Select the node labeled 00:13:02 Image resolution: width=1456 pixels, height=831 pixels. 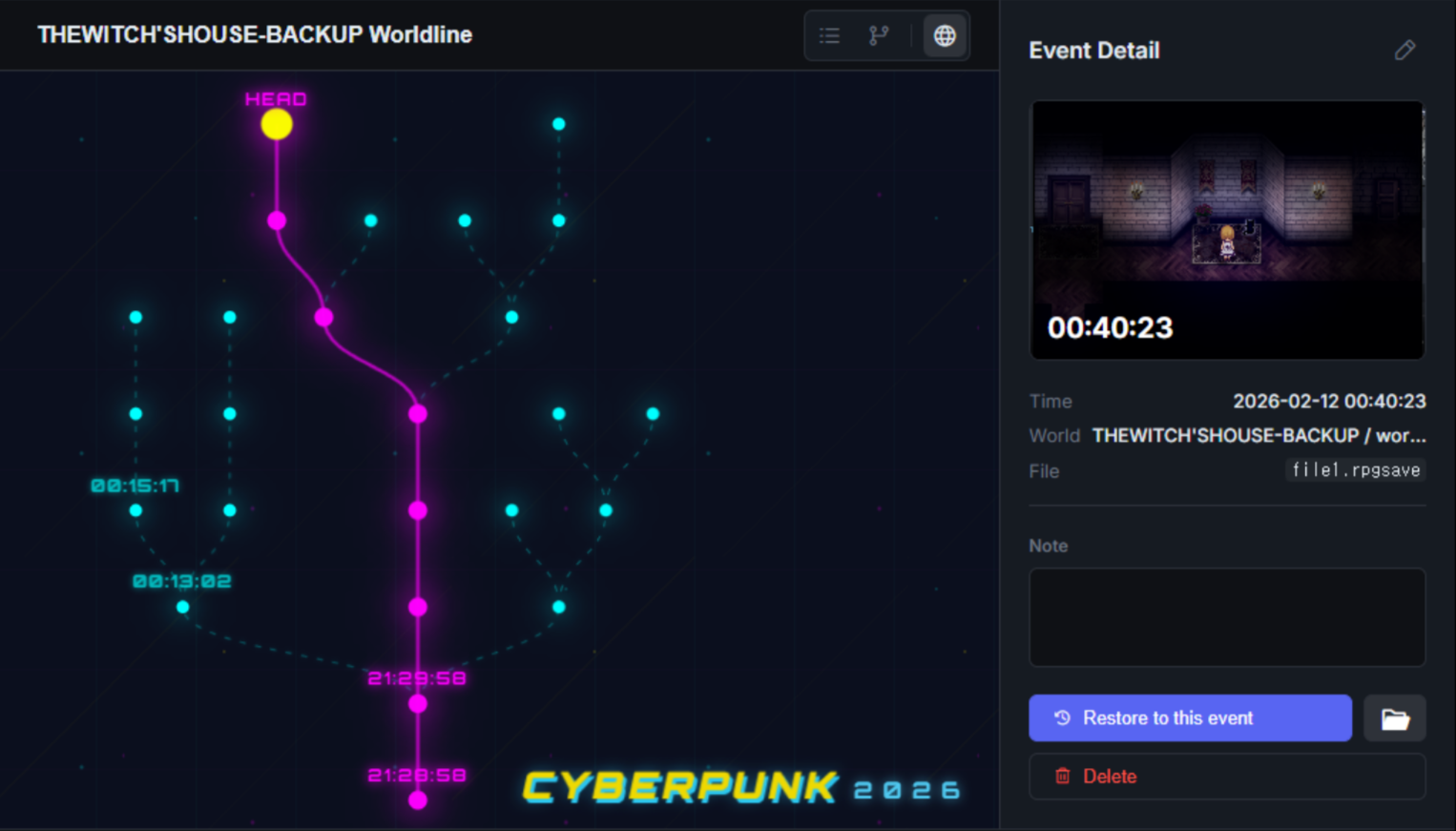point(181,606)
